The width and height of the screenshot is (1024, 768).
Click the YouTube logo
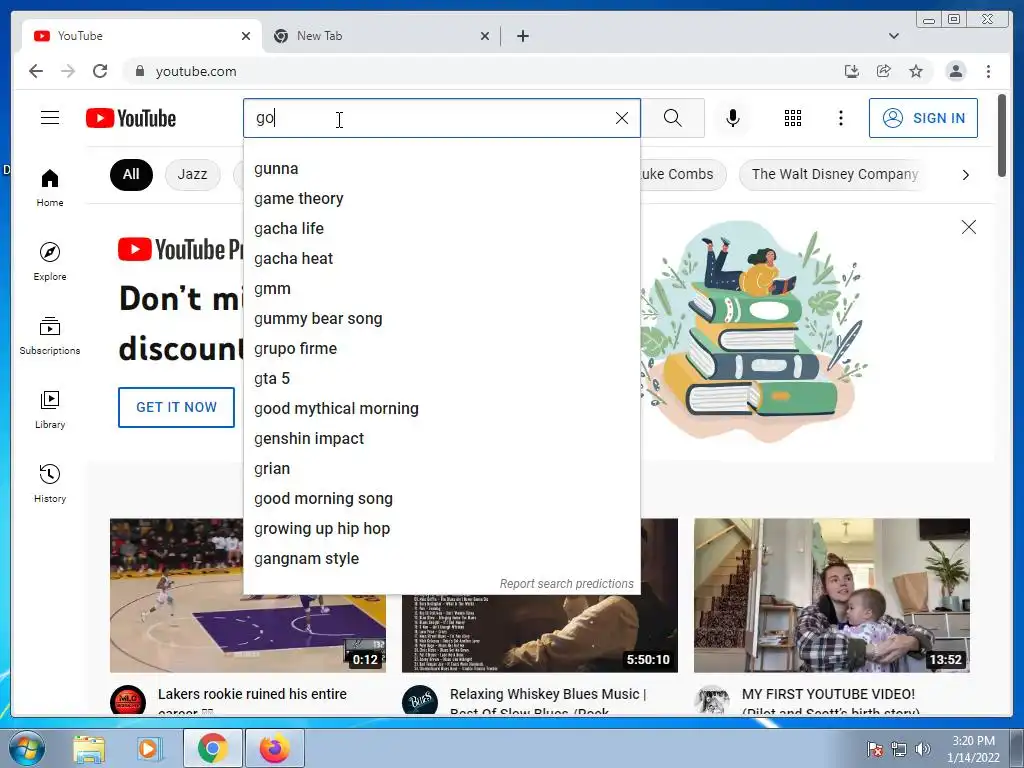pyautogui.click(x=131, y=118)
